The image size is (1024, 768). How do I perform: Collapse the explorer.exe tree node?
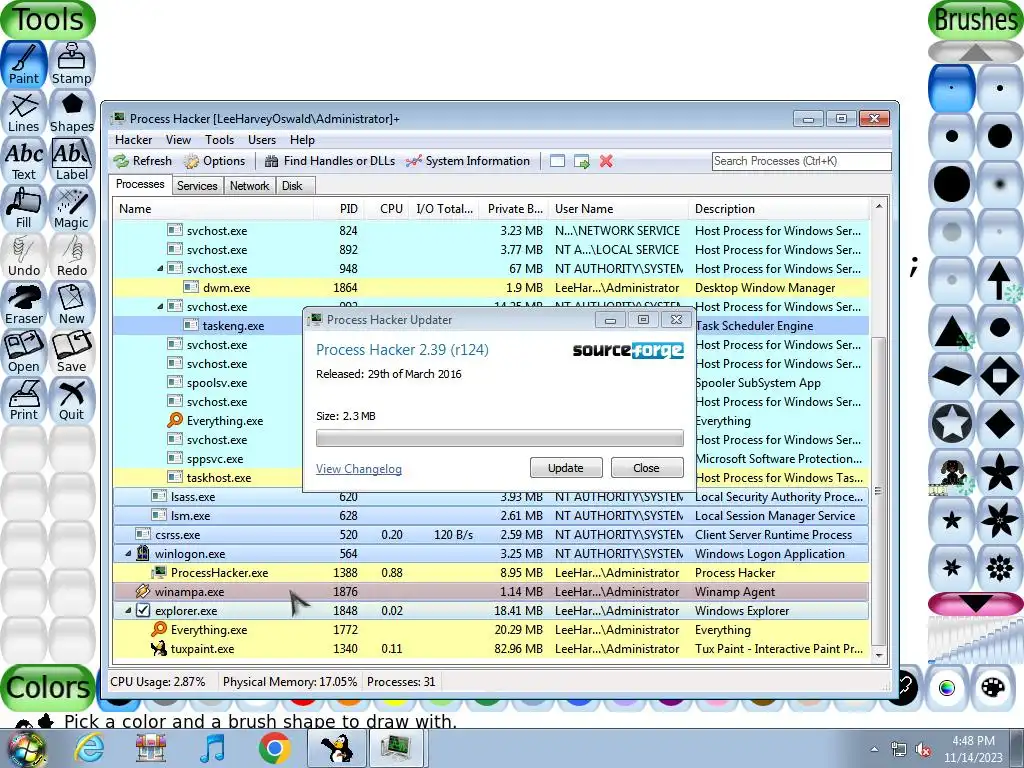click(x=128, y=611)
